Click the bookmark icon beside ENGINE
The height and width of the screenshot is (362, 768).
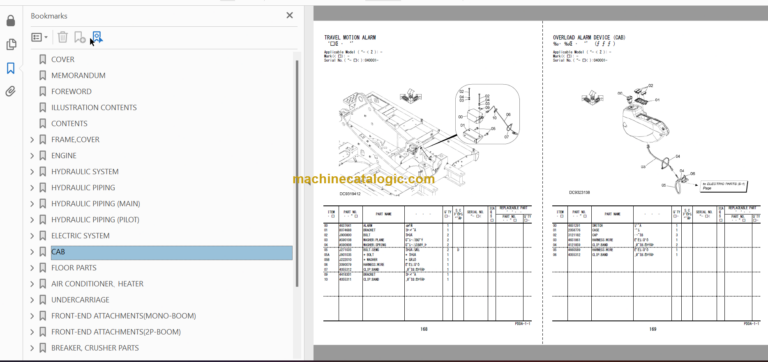[x=43, y=156]
